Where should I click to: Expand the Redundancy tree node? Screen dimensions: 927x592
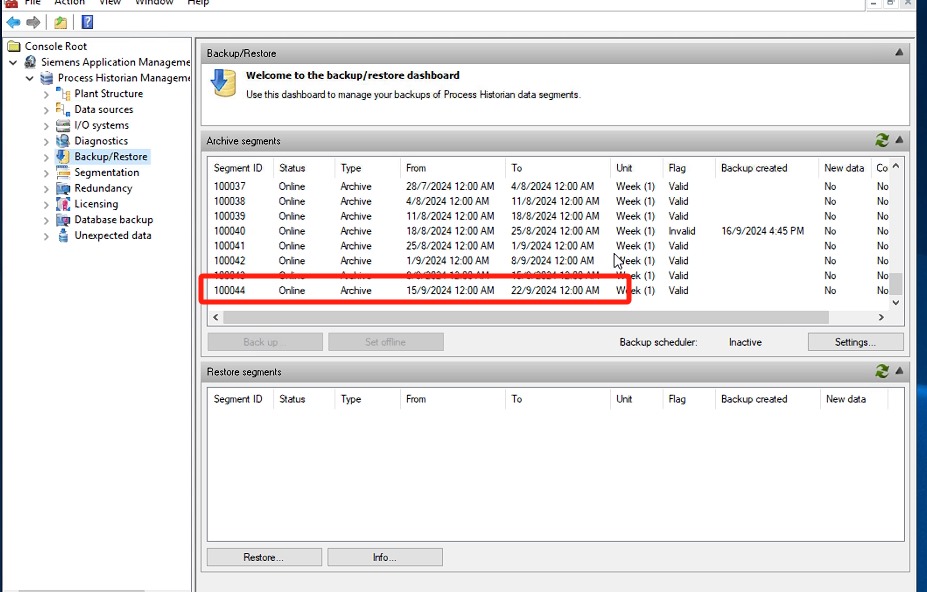coord(46,189)
